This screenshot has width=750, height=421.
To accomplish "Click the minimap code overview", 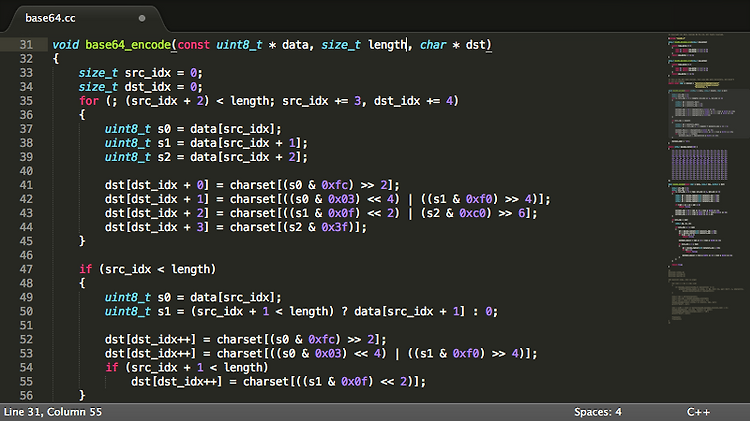I will 708,179.
